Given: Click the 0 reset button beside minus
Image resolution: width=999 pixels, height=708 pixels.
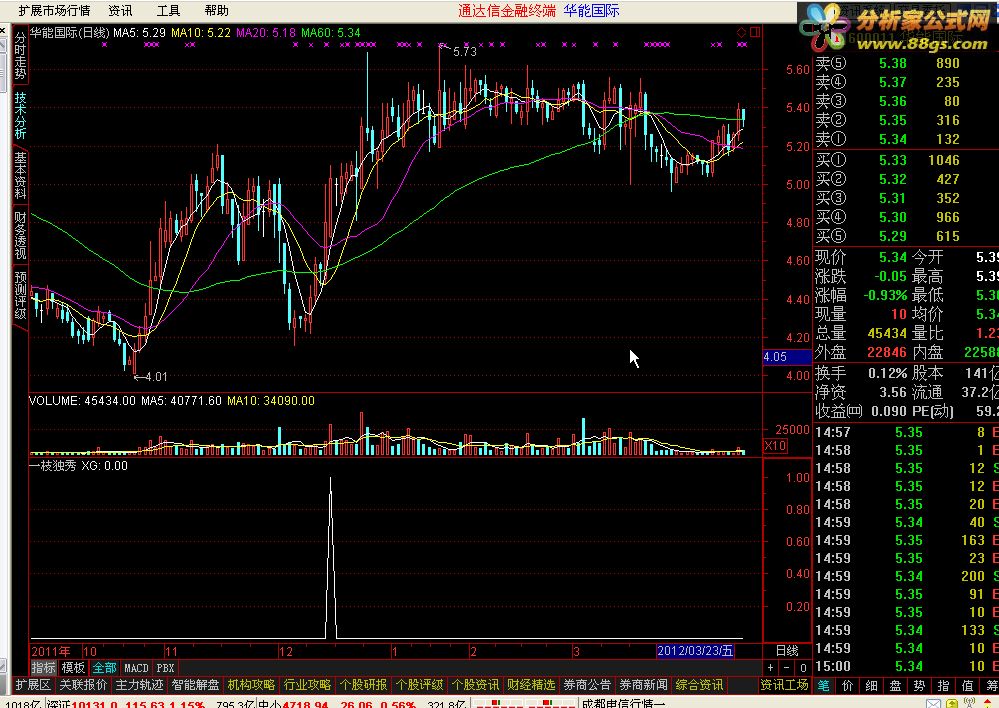Looking at the screenshot, I should click(x=803, y=668).
